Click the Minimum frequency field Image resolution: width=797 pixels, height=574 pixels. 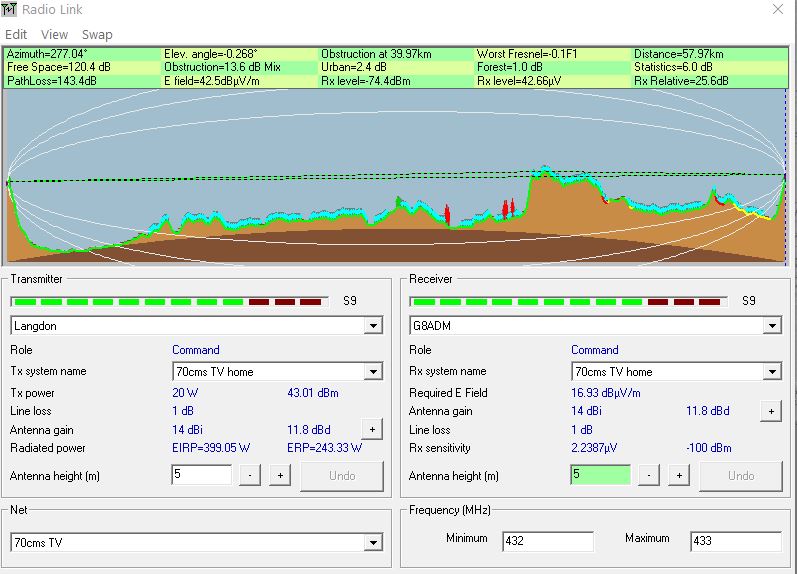pyautogui.click(x=548, y=541)
